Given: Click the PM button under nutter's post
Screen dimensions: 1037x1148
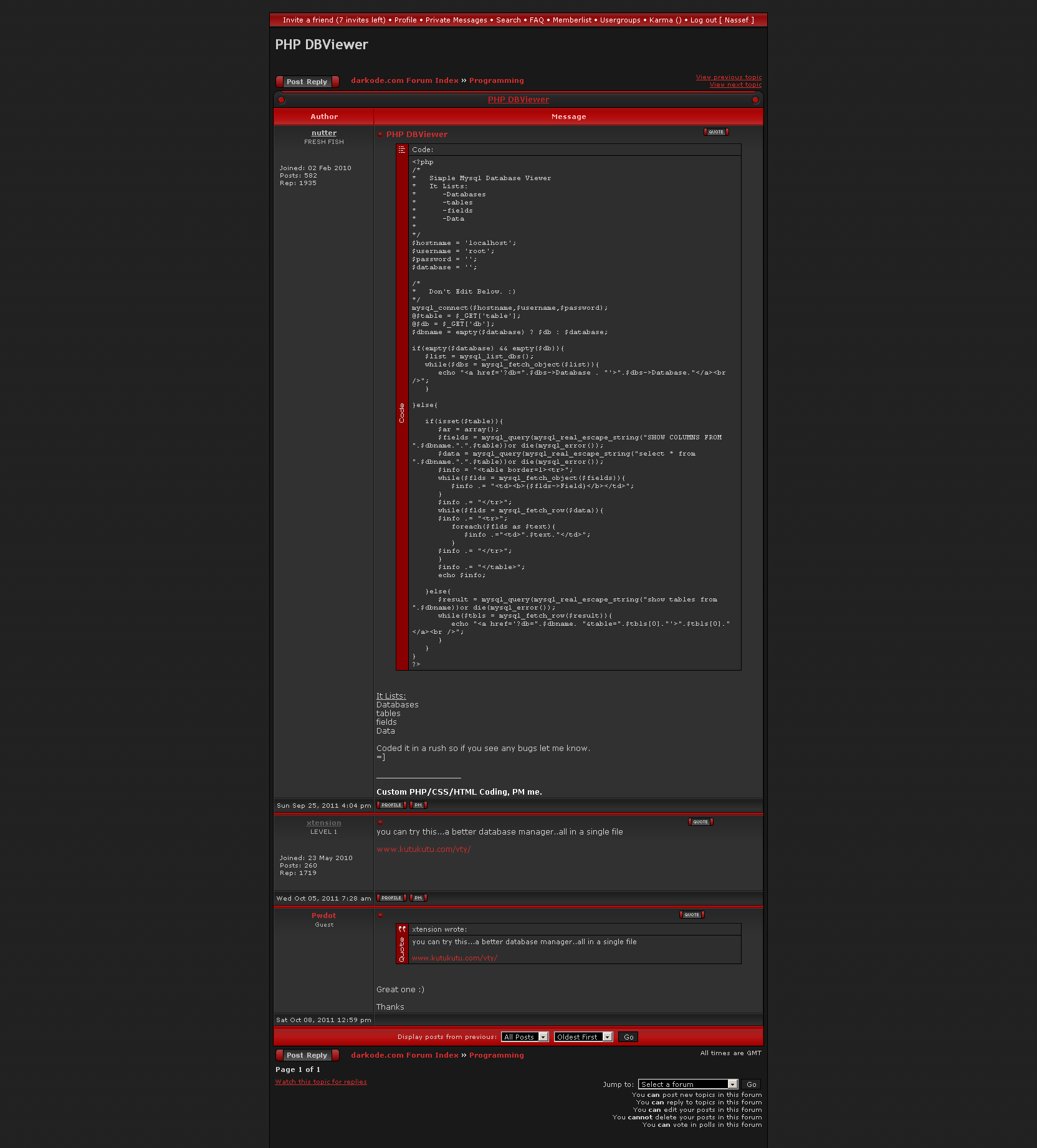Looking at the screenshot, I should tap(418, 805).
